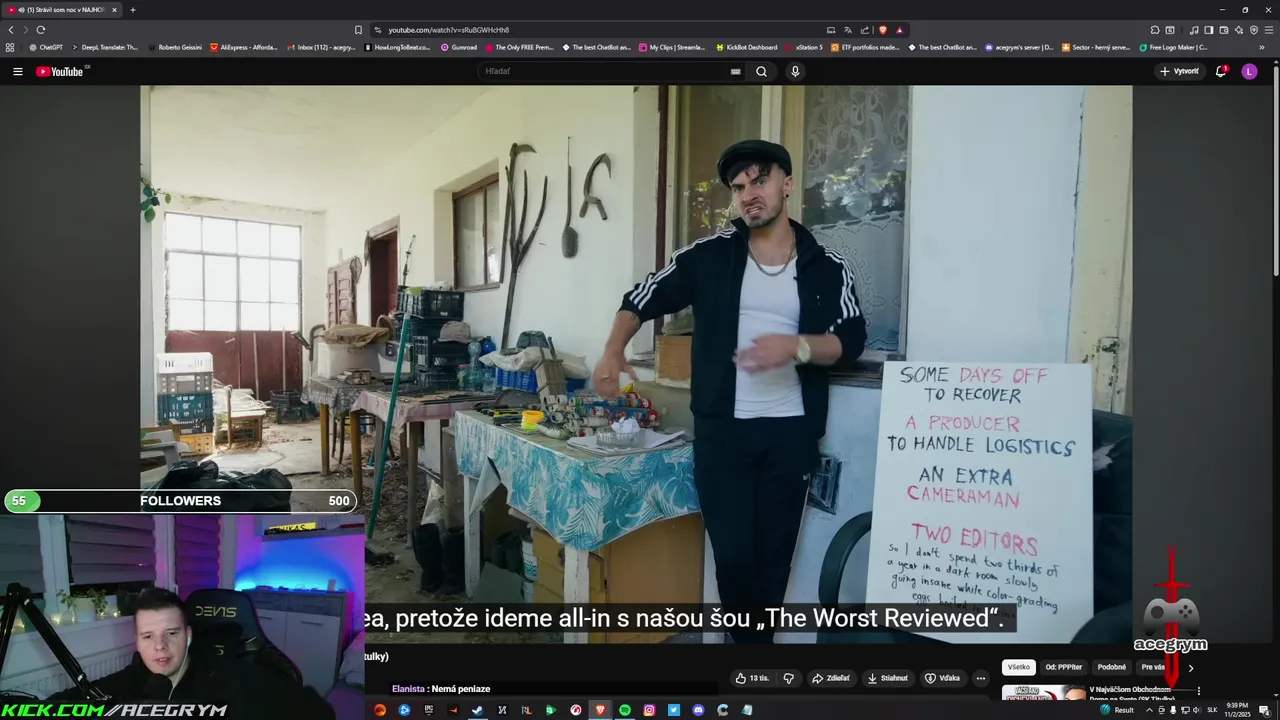Open the Inbox (112) bookmark
Viewport: 1280px width, 720px height.
[x=321, y=47]
